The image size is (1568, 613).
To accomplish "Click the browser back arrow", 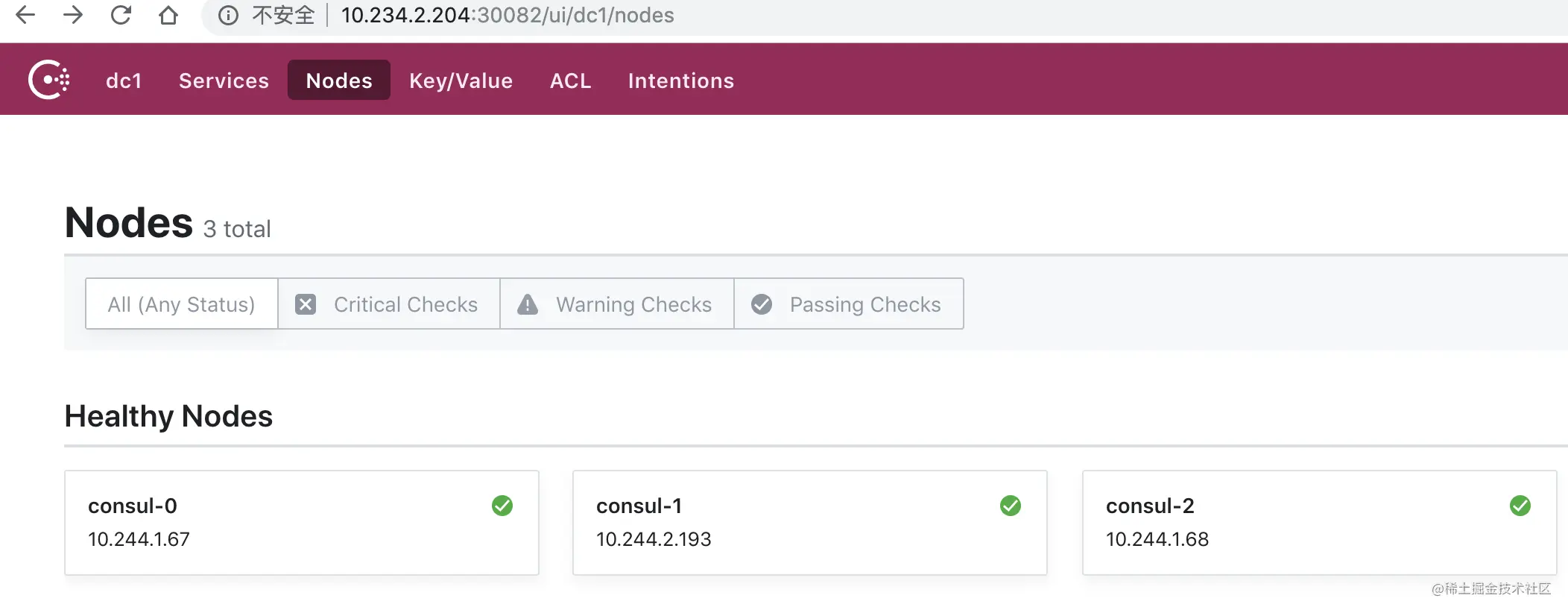I will [x=25, y=15].
